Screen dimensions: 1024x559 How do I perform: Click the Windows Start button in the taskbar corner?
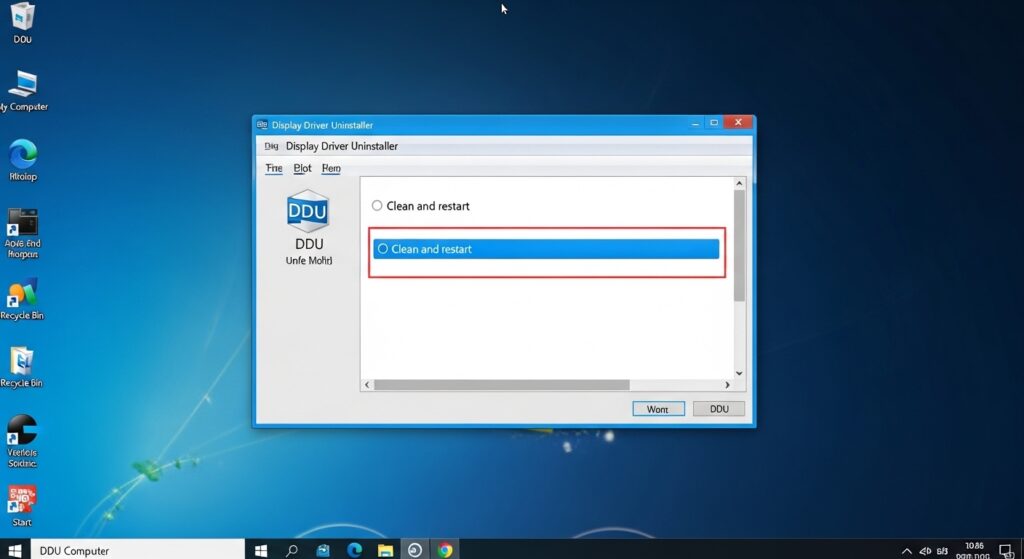pyautogui.click(x=14, y=550)
